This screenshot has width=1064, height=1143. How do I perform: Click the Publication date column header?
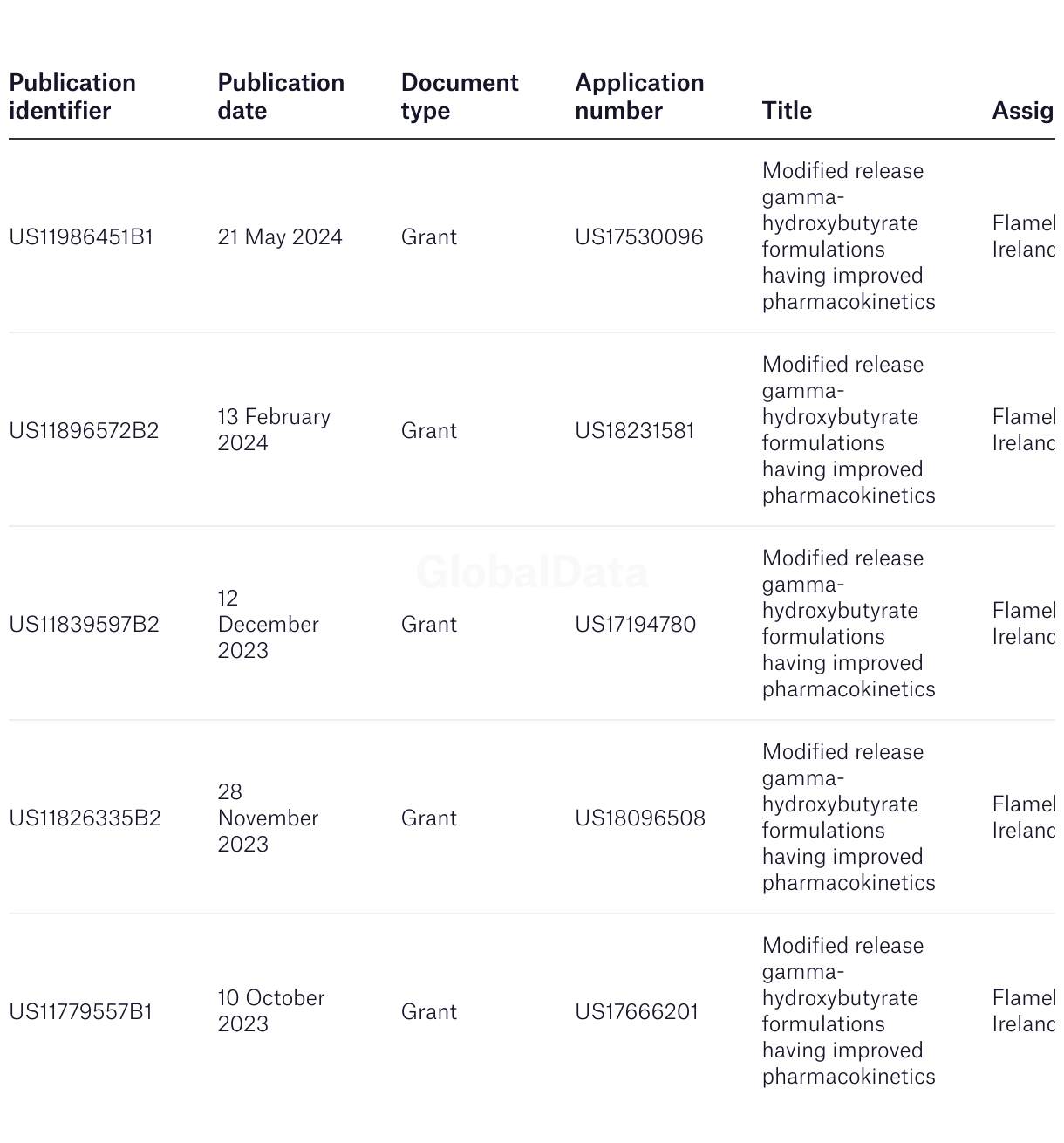point(281,97)
